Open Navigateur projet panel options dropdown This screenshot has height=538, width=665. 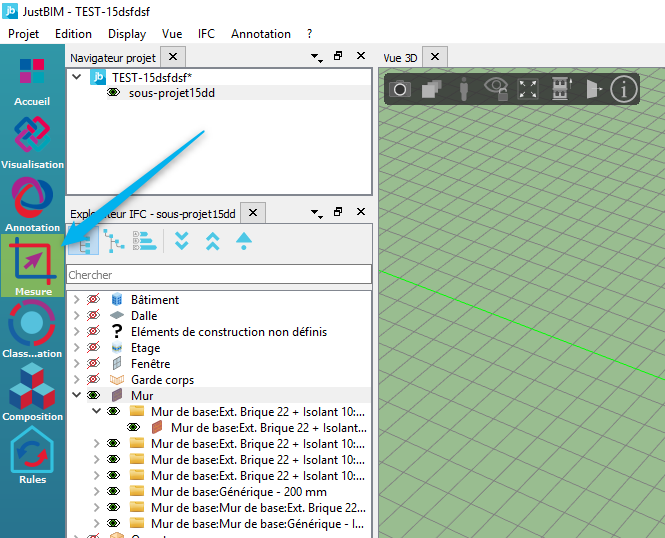(316, 57)
